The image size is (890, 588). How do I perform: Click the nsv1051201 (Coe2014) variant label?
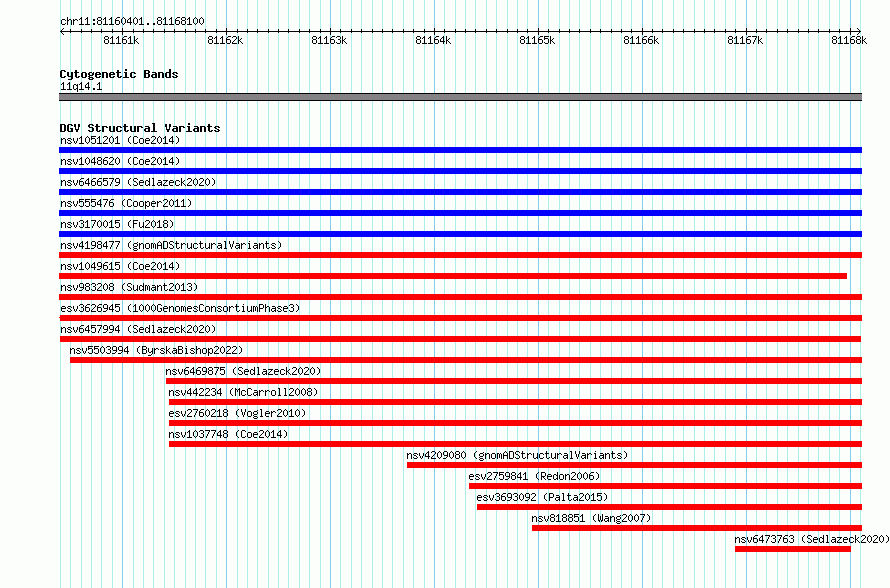120,140
